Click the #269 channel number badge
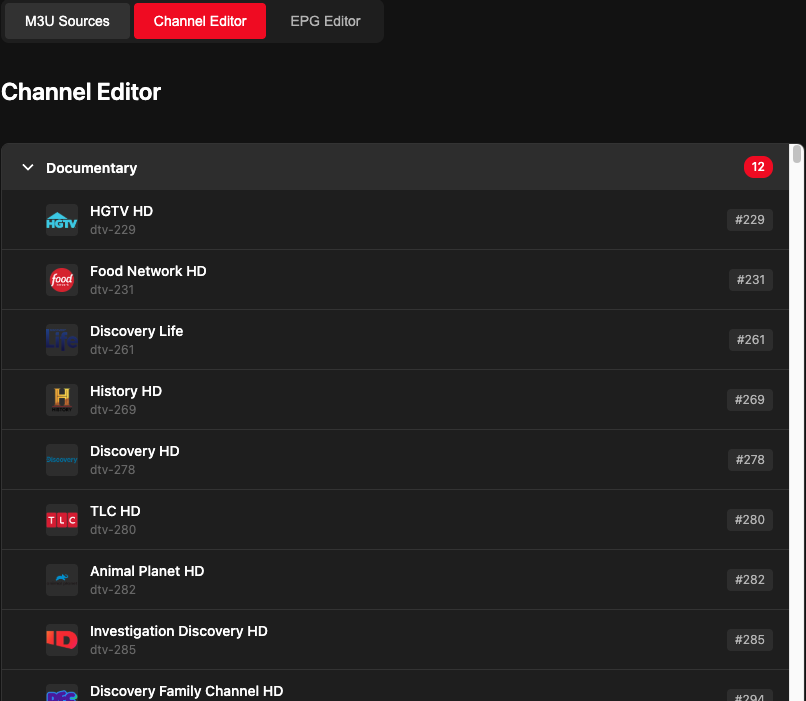 750,400
